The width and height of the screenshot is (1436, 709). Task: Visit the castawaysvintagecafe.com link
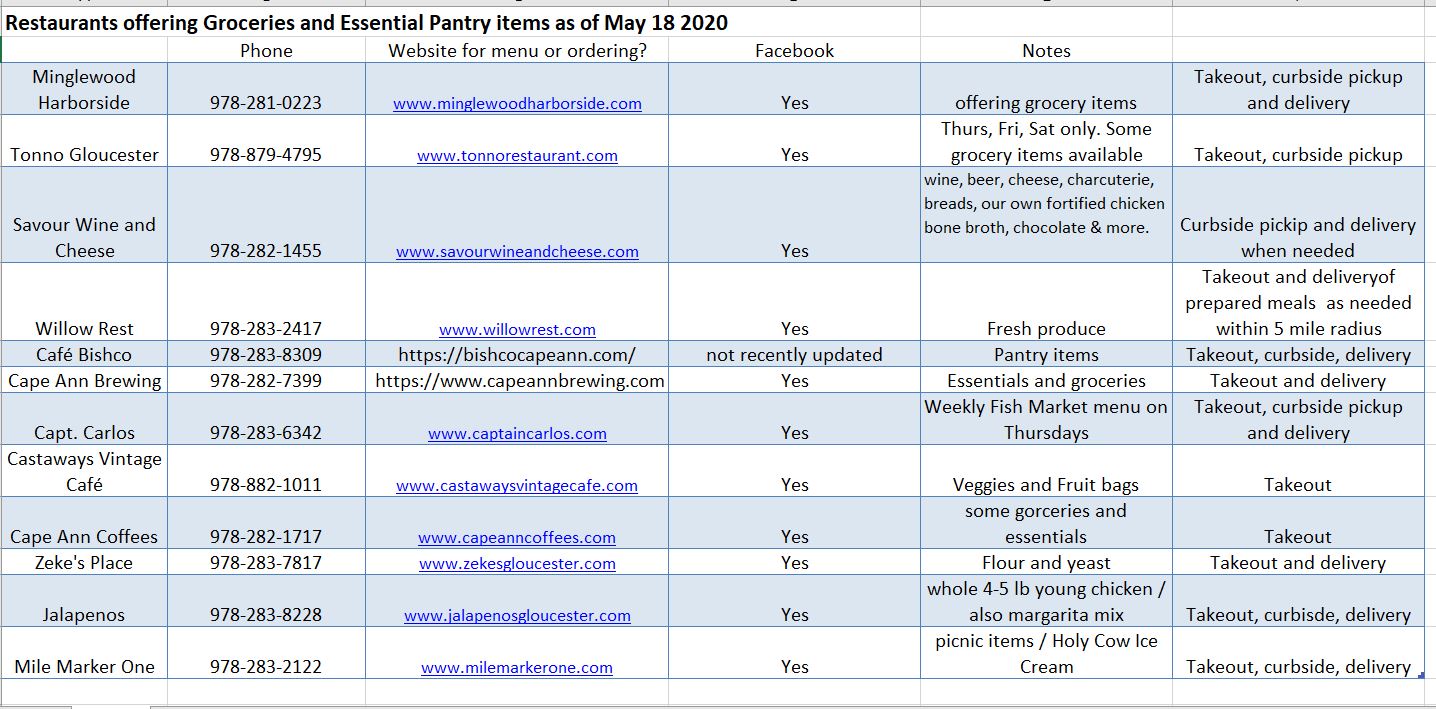coord(517,485)
